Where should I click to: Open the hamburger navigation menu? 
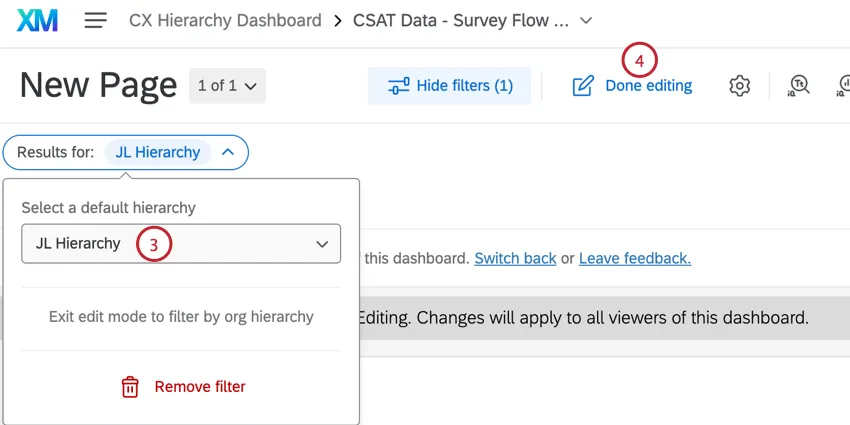point(96,20)
